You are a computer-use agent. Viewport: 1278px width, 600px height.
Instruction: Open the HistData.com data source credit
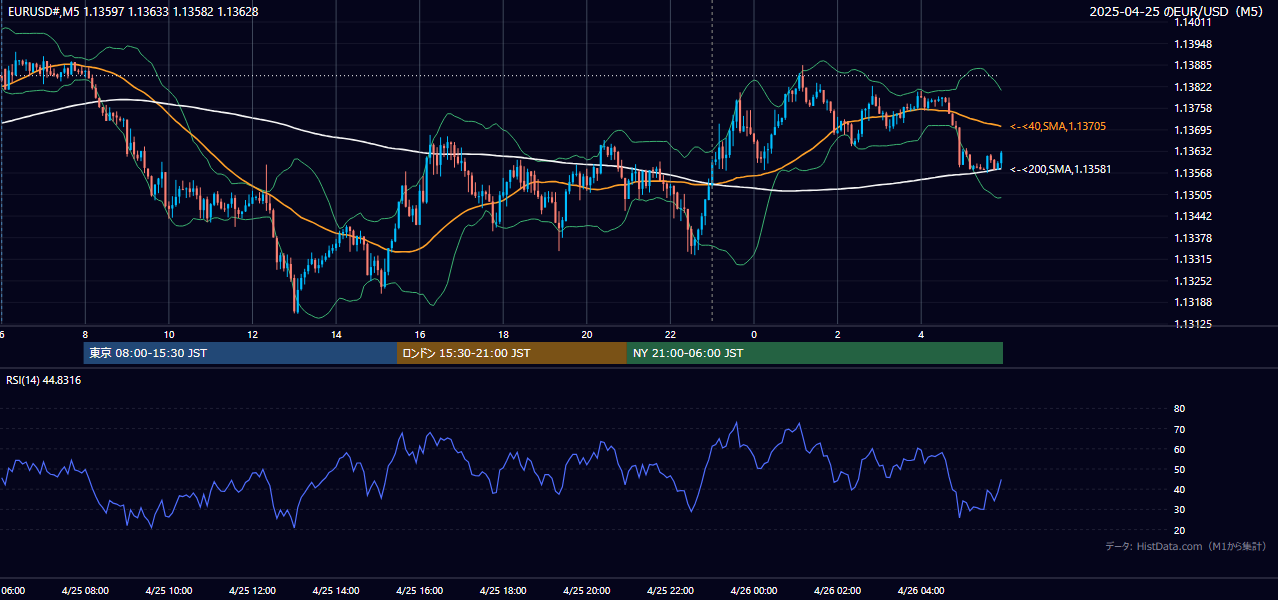coord(1186,546)
